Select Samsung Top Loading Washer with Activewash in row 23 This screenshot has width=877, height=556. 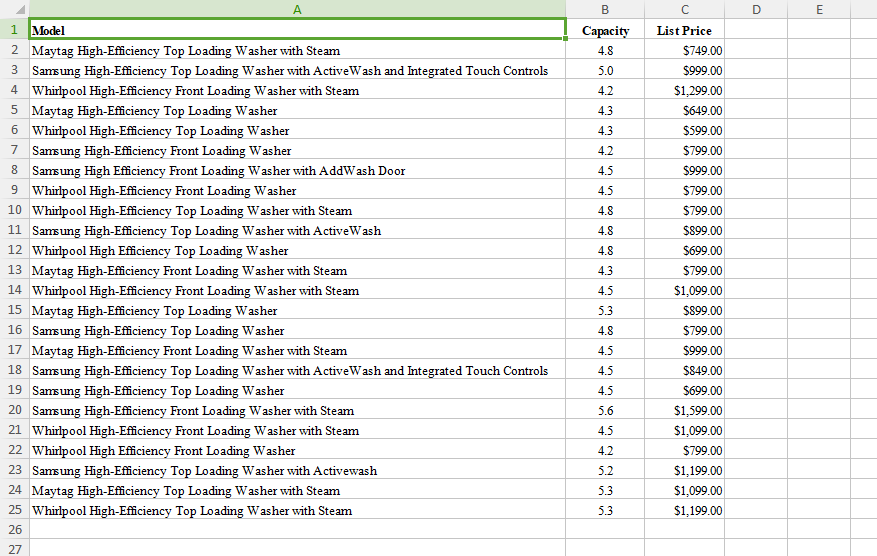click(298, 470)
